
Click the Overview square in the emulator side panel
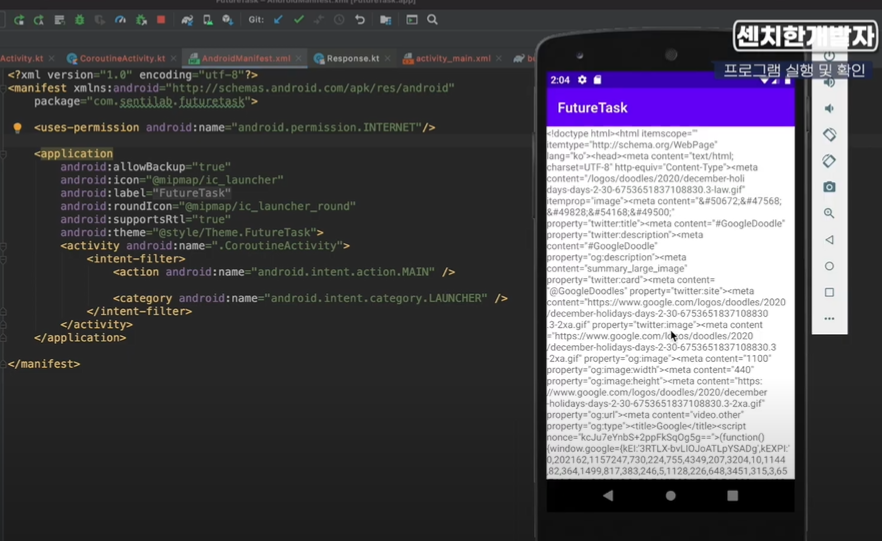pos(829,292)
